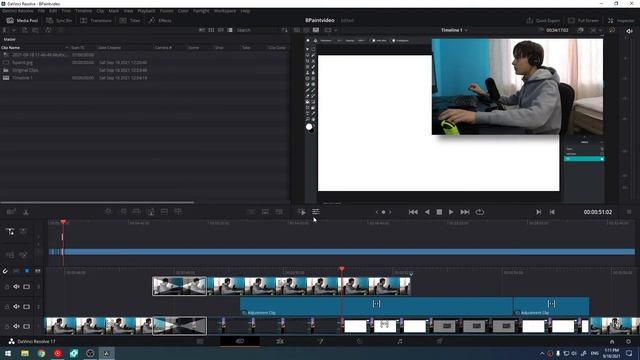The height and width of the screenshot is (360, 640).
Task: Click the Close Up edit icon
Action: [151, 212]
